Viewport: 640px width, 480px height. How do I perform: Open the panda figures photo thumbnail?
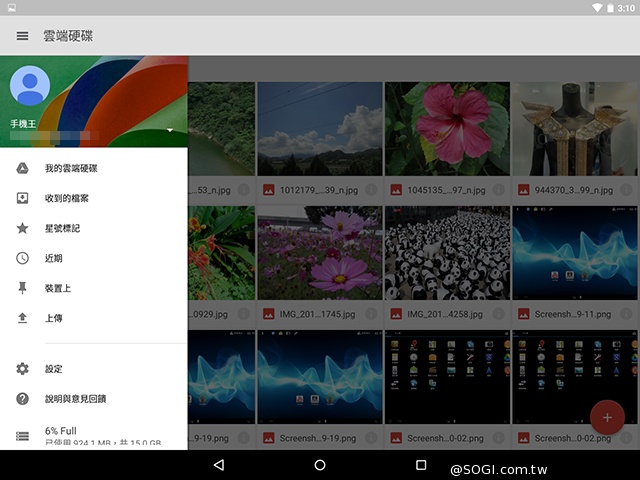pyautogui.click(x=447, y=254)
